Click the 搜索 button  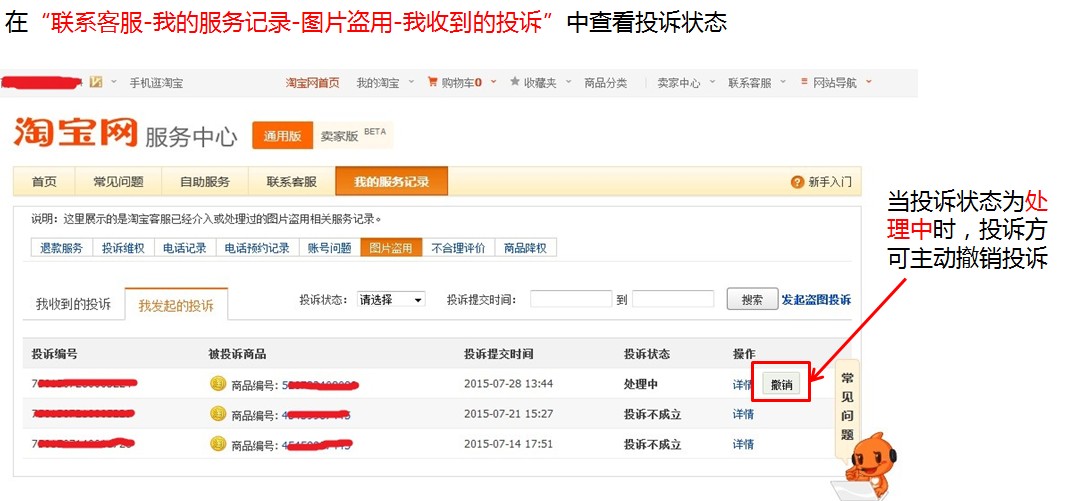coord(752,300)
